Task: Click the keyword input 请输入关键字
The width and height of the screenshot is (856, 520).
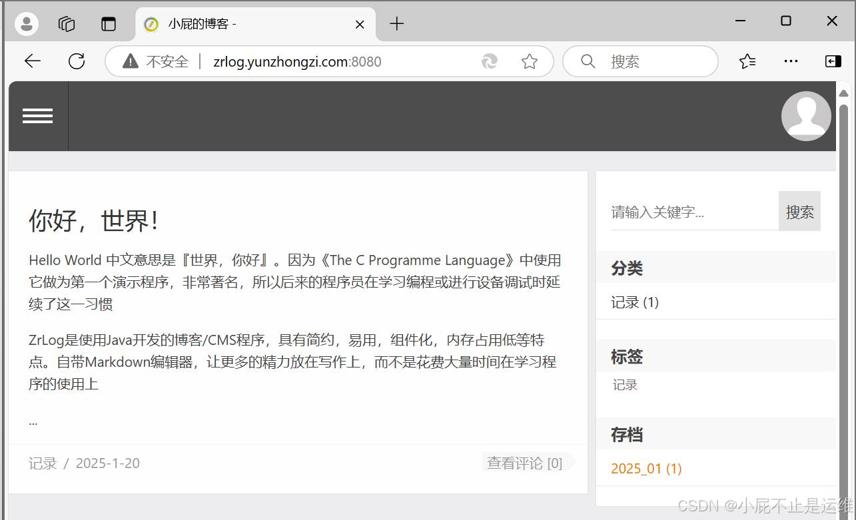Action: click(x=694, y=211)
